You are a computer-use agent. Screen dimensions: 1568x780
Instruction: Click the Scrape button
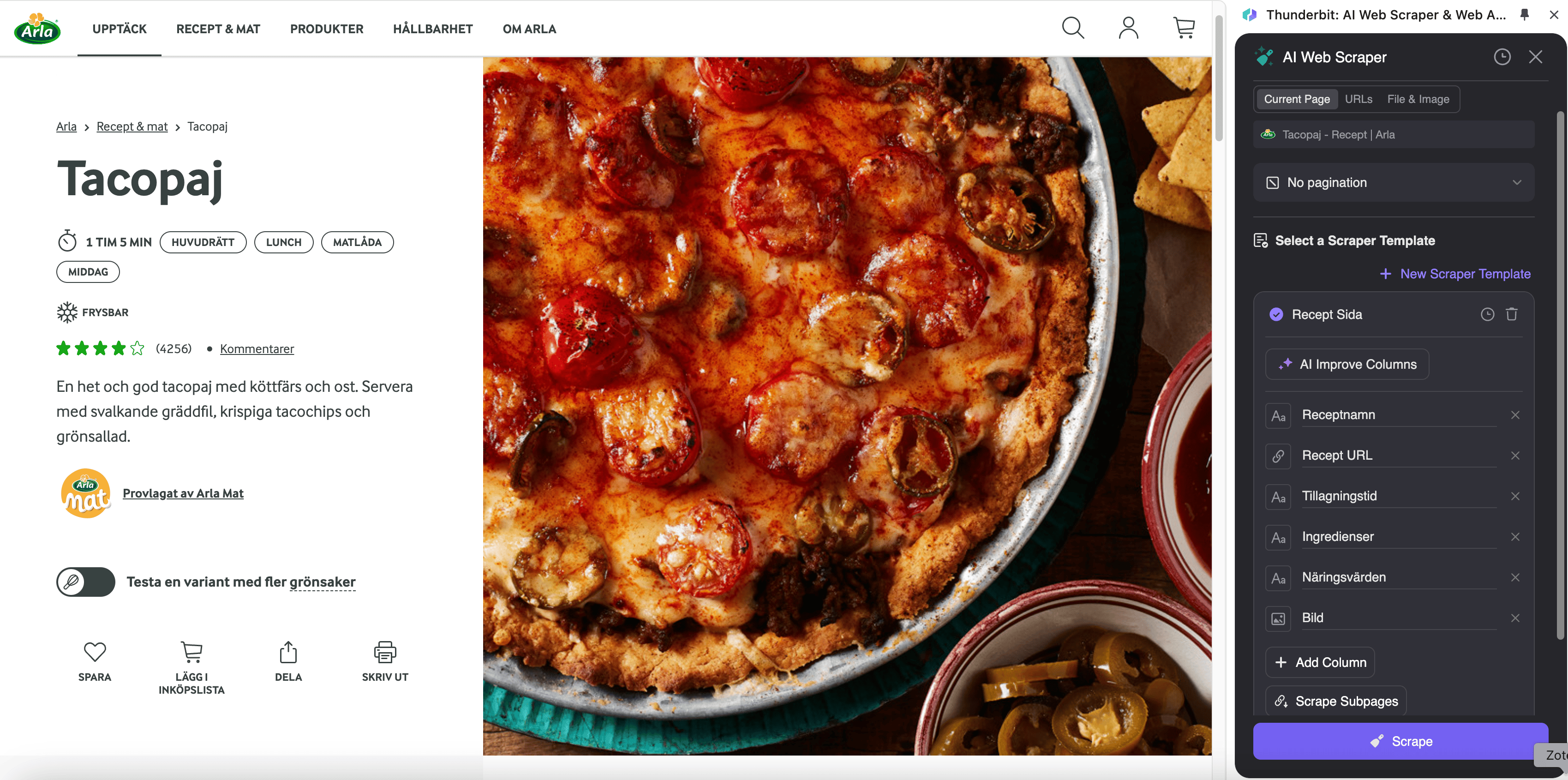pyautogui.click(x=1400, y=741)
